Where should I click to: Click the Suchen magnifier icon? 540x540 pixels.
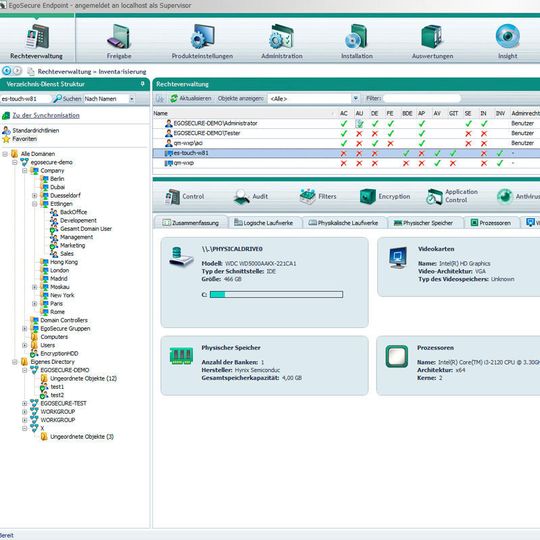(x=57, y=99)
